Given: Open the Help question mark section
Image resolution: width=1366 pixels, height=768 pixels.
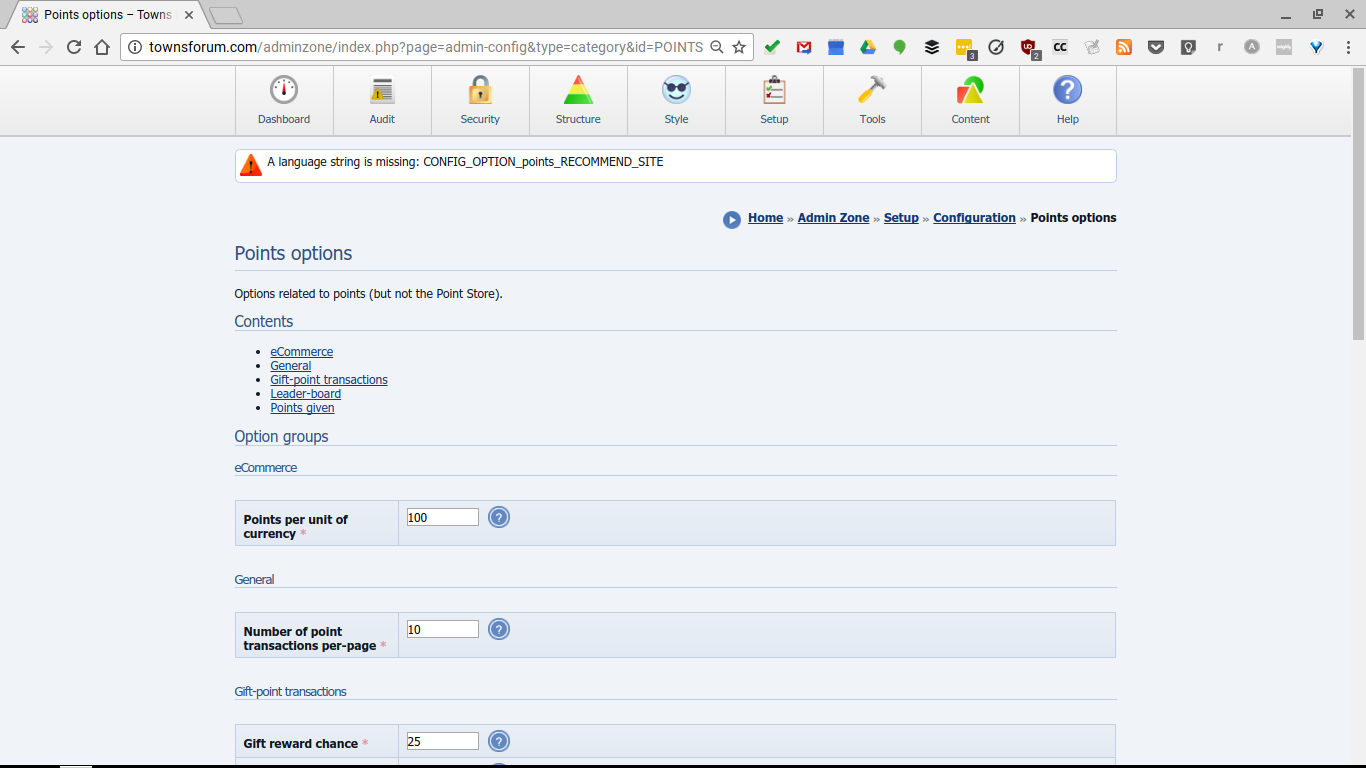Looking at the screenshot, I should (1068, 100).
